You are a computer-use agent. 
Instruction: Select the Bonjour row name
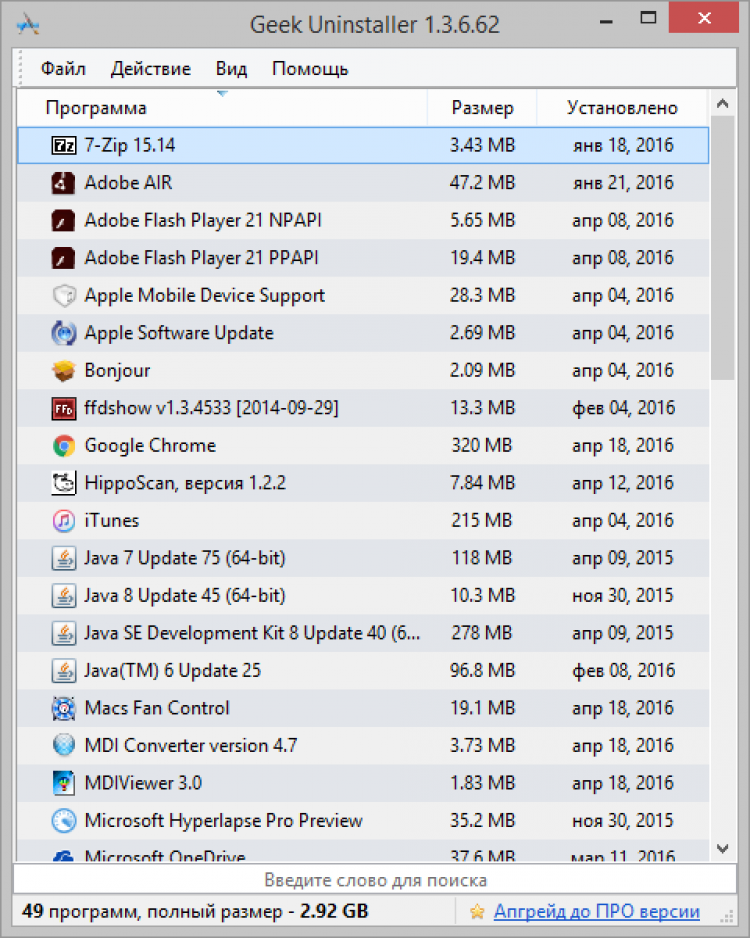pyautogui.click(x=117, y=371)
